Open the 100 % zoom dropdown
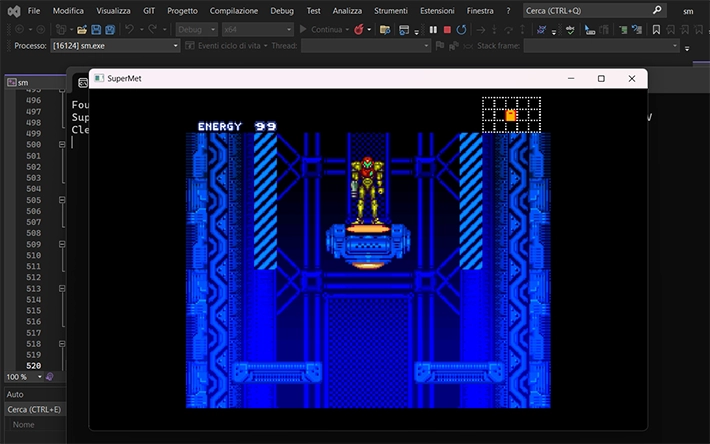Viewport: 710px width, 444px height. [x=24, y=377]
